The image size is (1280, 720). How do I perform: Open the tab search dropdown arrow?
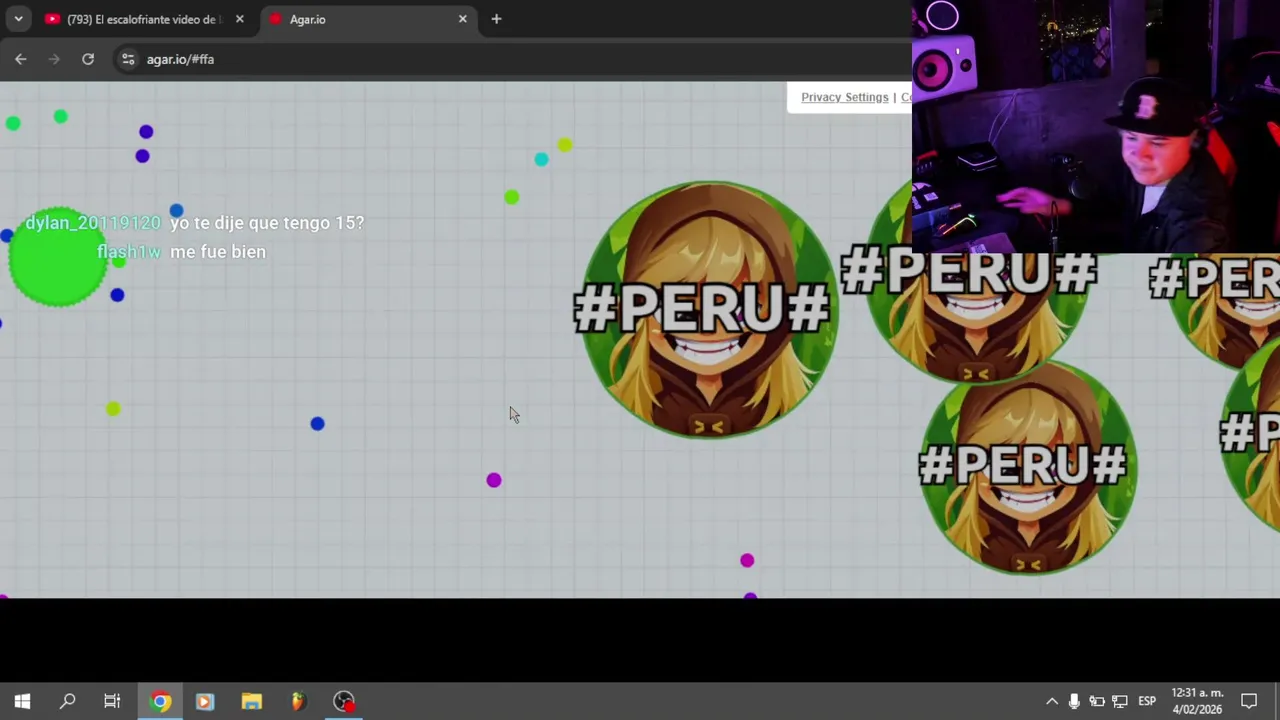[18, 19]
